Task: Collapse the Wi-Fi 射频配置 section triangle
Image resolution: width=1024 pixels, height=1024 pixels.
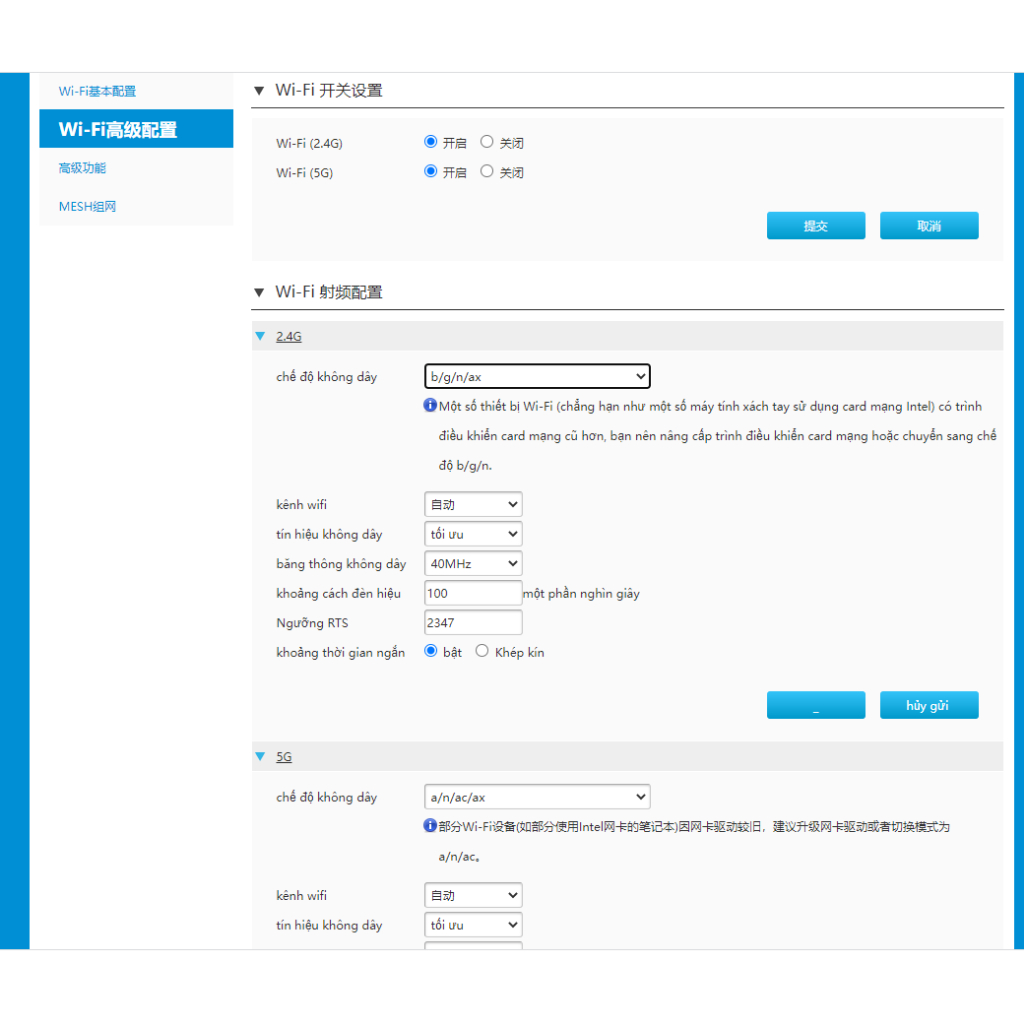Action: click(x=259, y=293)
